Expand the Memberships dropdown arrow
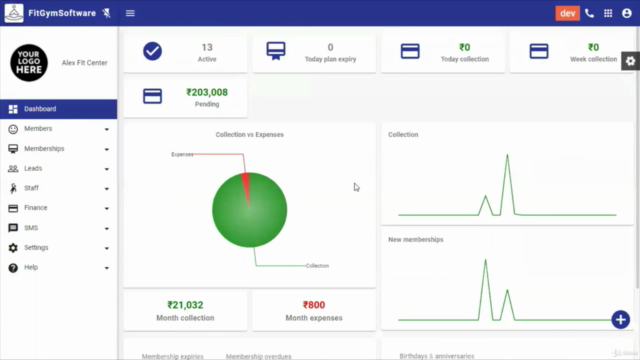The image size is (640, 360). (x=107, y=149)
